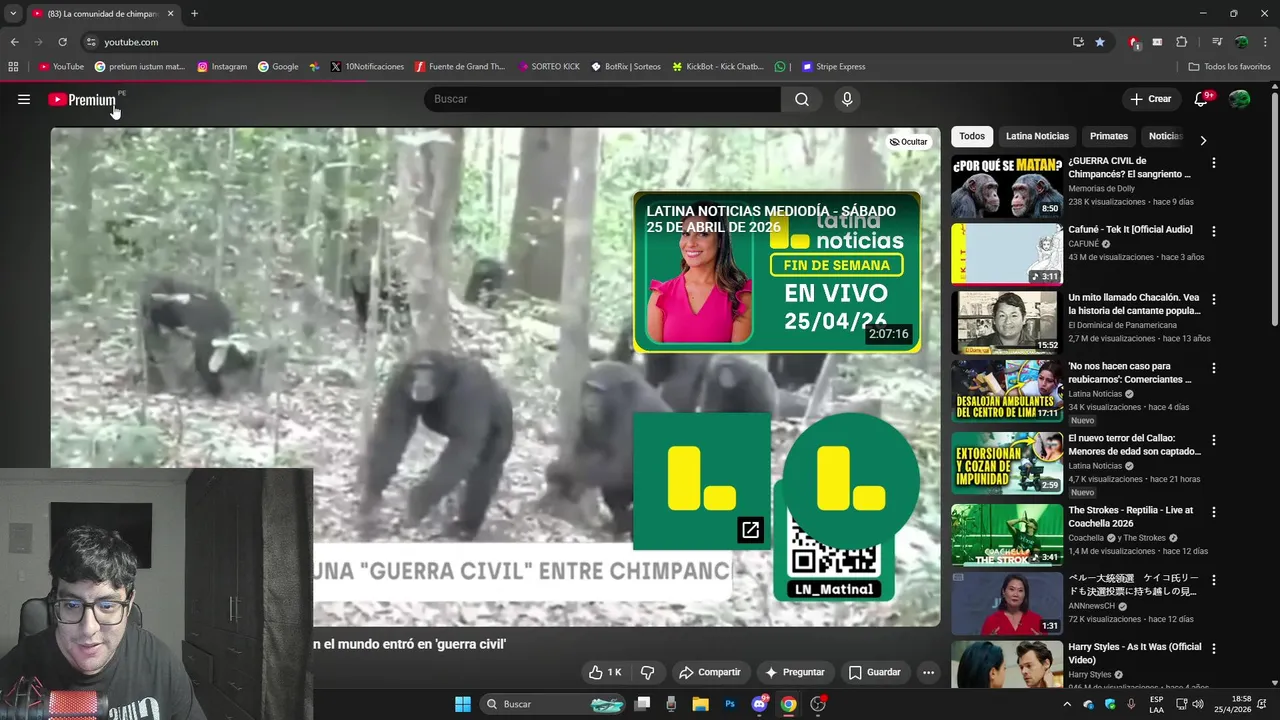Open the tab search dropdown arrow
This screenshot has width=1280, height=720.
pyautogui.click(x=13, y=14)
